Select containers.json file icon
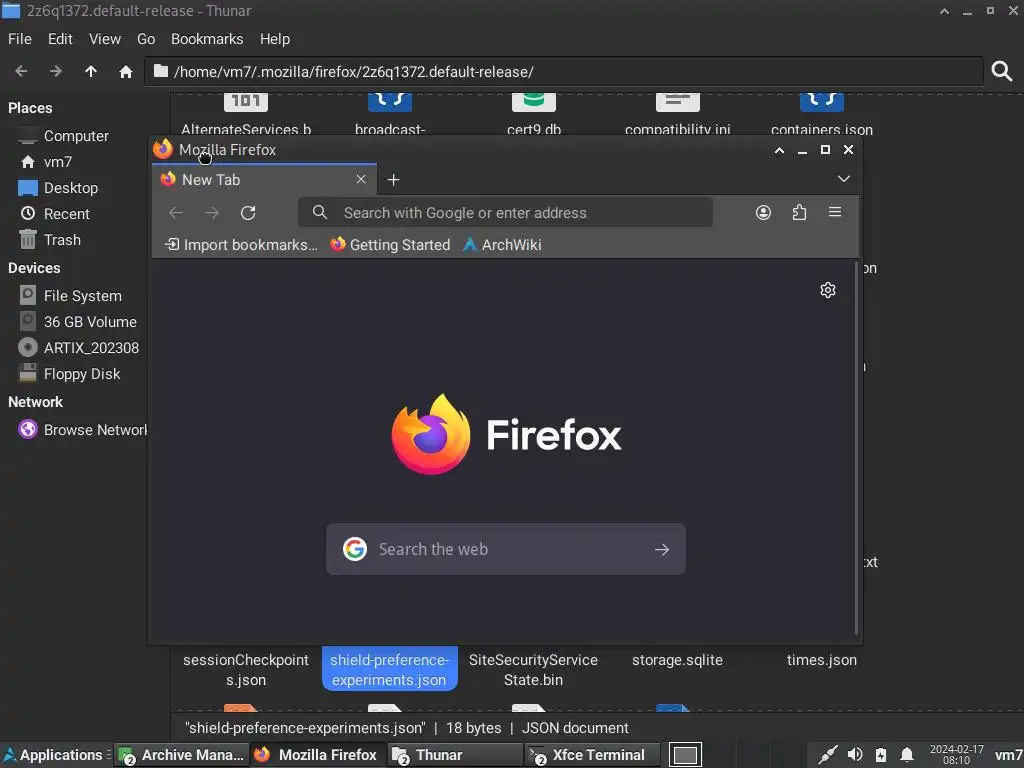1024x768 pixels. (x=822, y=103)
